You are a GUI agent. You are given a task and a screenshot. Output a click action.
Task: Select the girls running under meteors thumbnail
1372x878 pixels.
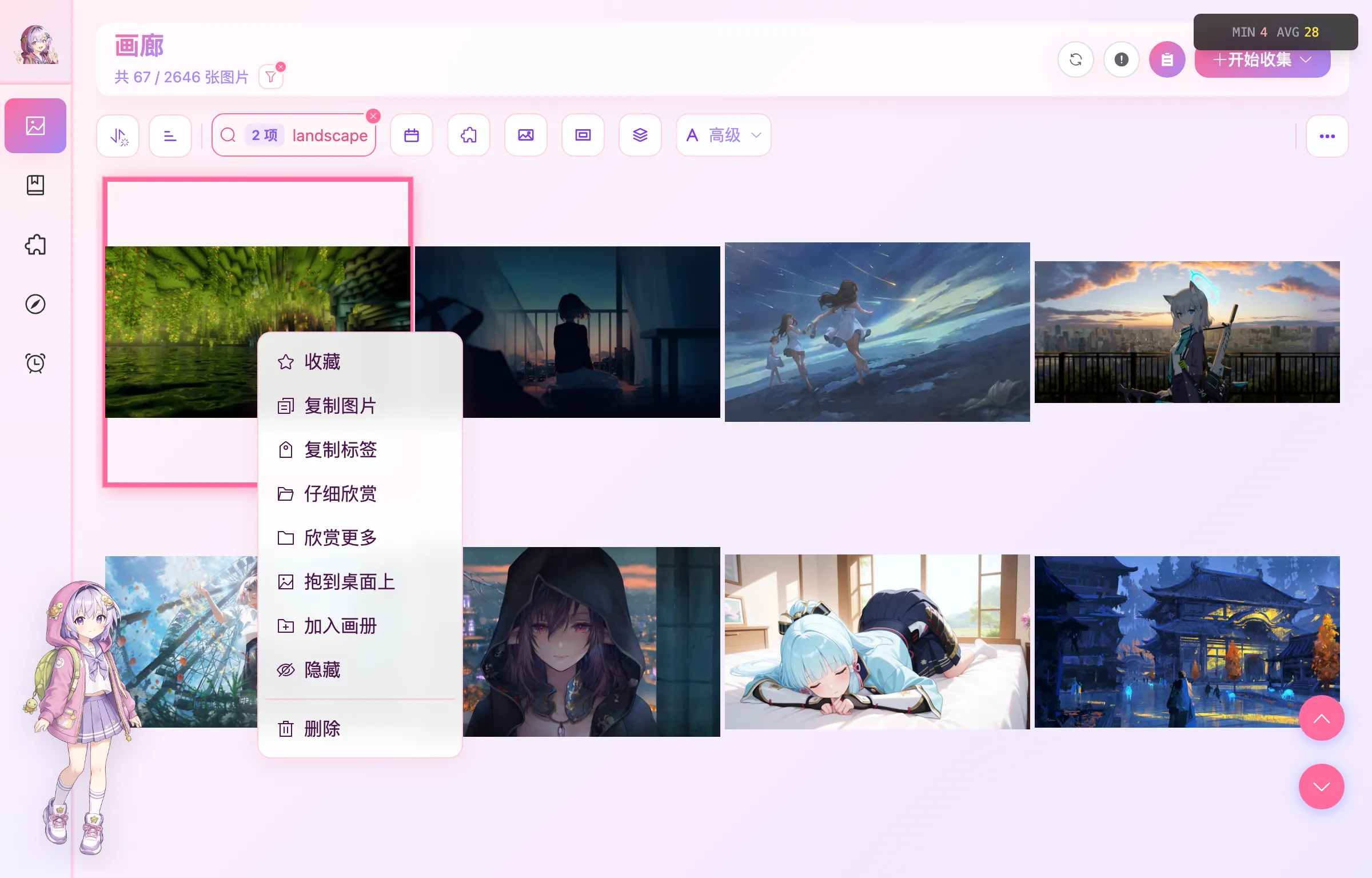pyautogui.click(x=877, y=332)
